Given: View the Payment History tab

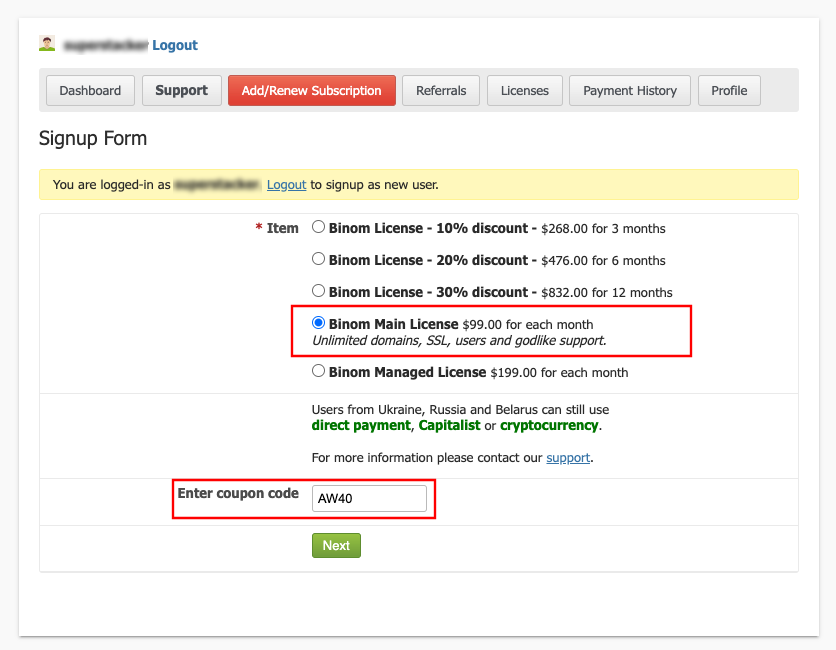Looking at the screenshot, I should pos(629,90).
